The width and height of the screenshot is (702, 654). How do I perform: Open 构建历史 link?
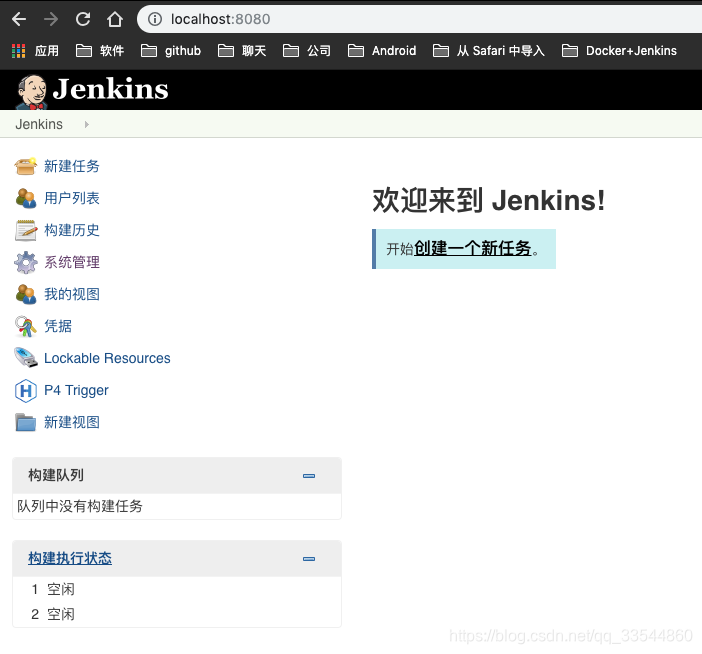tap(72, 231)
